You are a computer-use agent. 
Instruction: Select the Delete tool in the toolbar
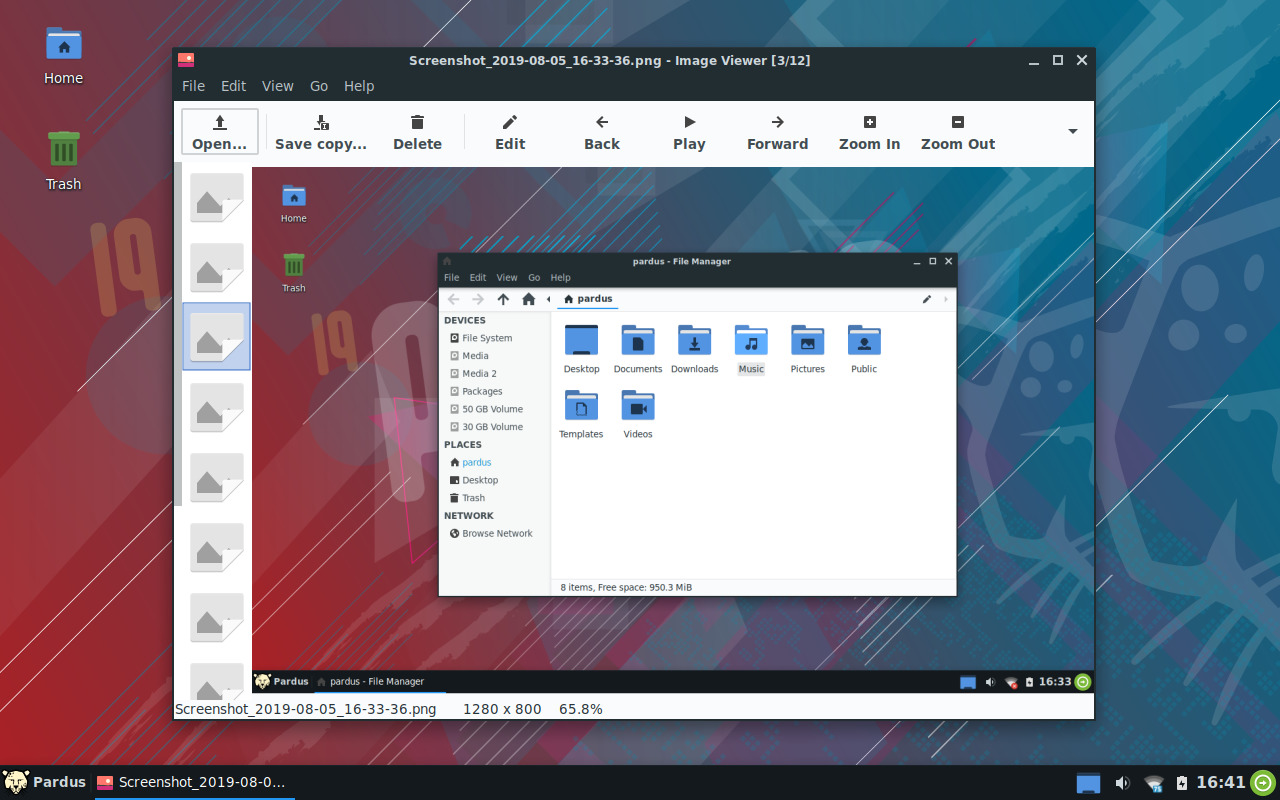point(417,132)
